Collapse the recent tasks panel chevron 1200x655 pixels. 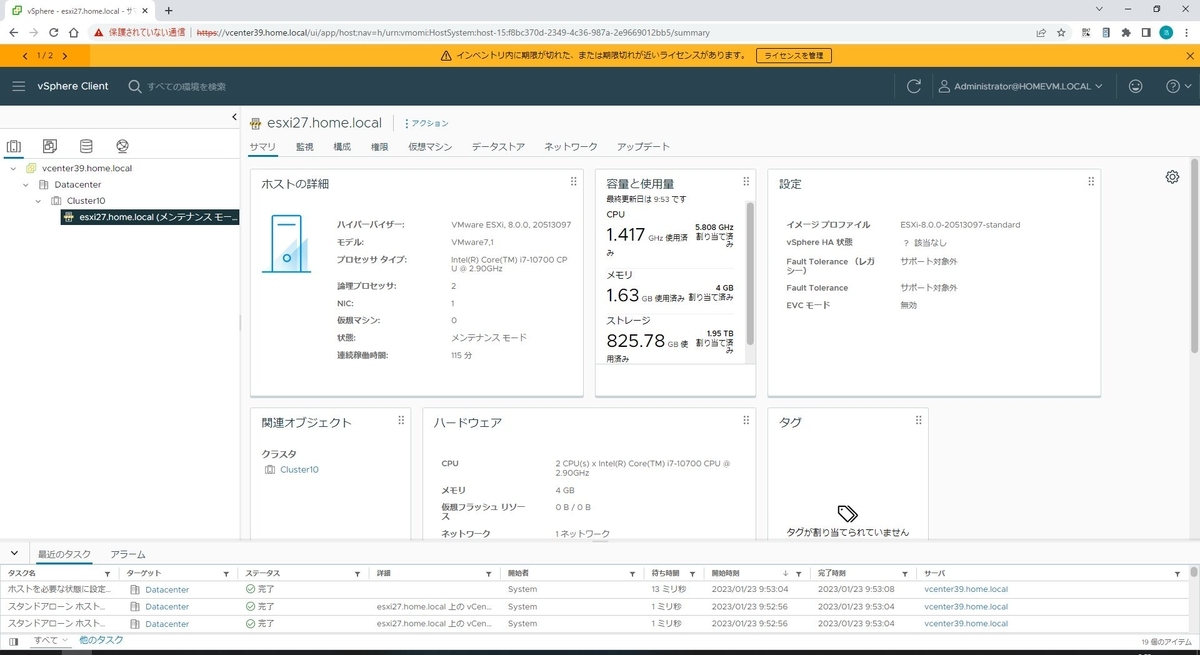[14, 553]
